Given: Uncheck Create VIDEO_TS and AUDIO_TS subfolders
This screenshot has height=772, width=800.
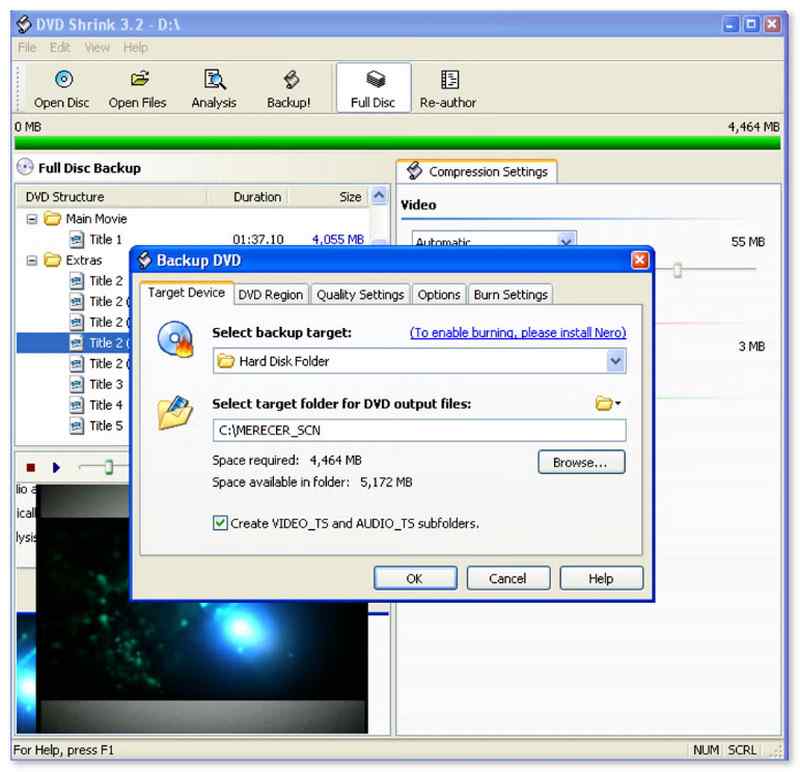Looking at the screenshot, I should [220, 523].
